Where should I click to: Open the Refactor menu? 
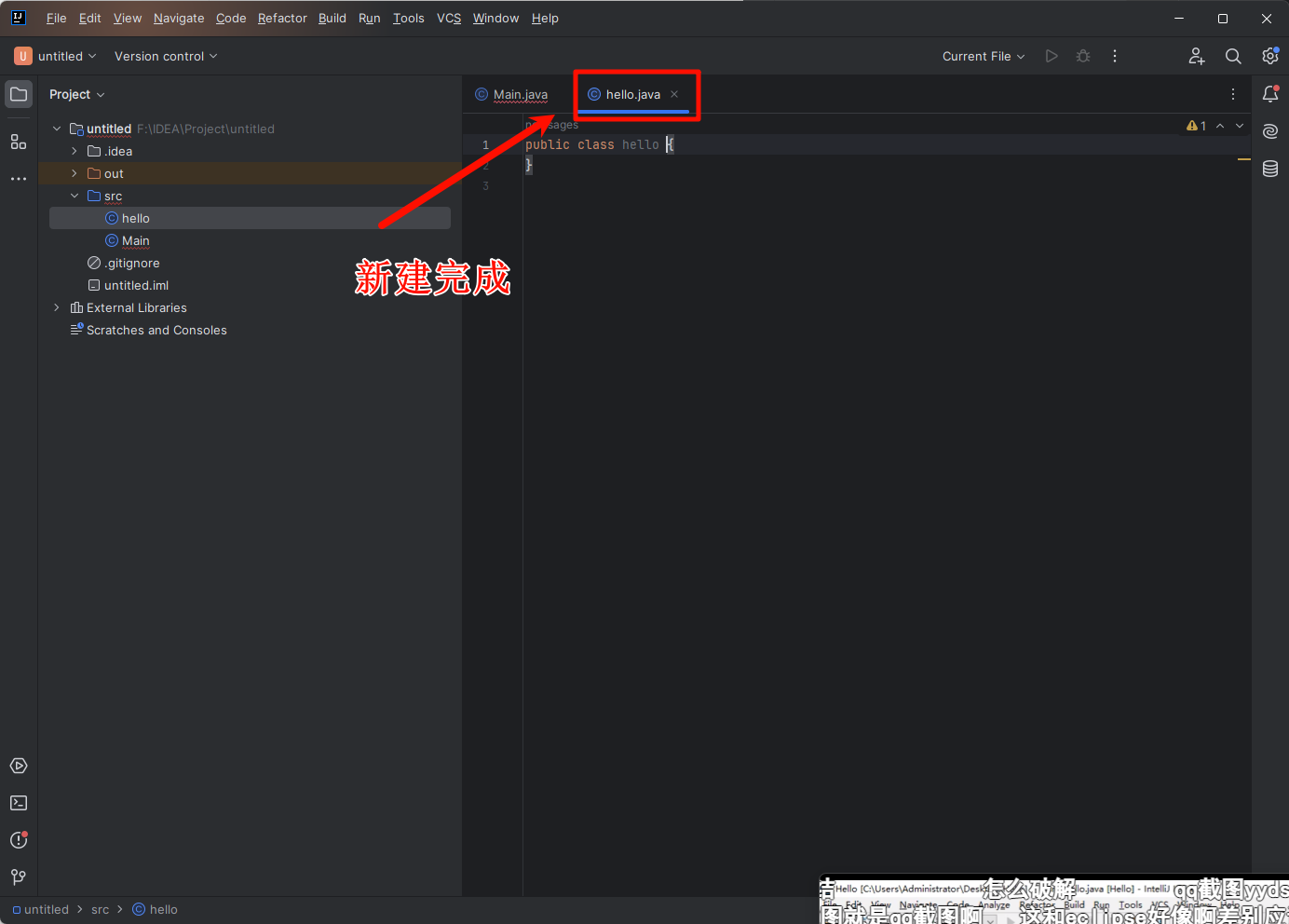[282, 18]
